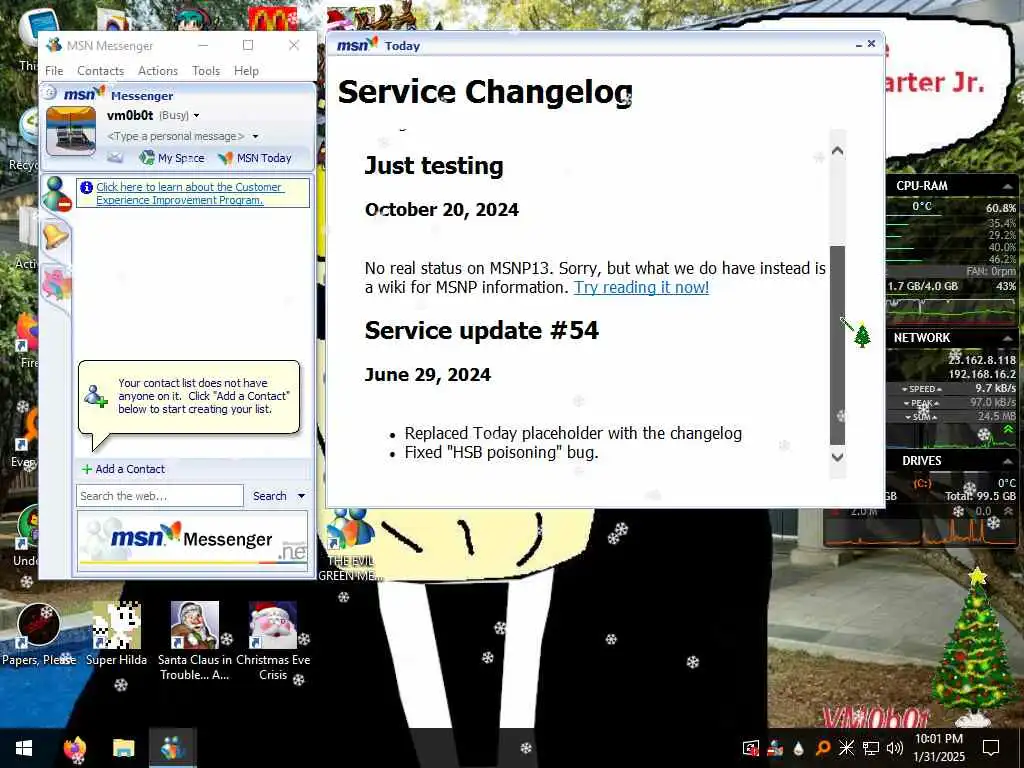The height and width of the screenshot is (768, 1024).
Task: Click the SPEED row arrows in network gadget
Action: coord(921,389)
